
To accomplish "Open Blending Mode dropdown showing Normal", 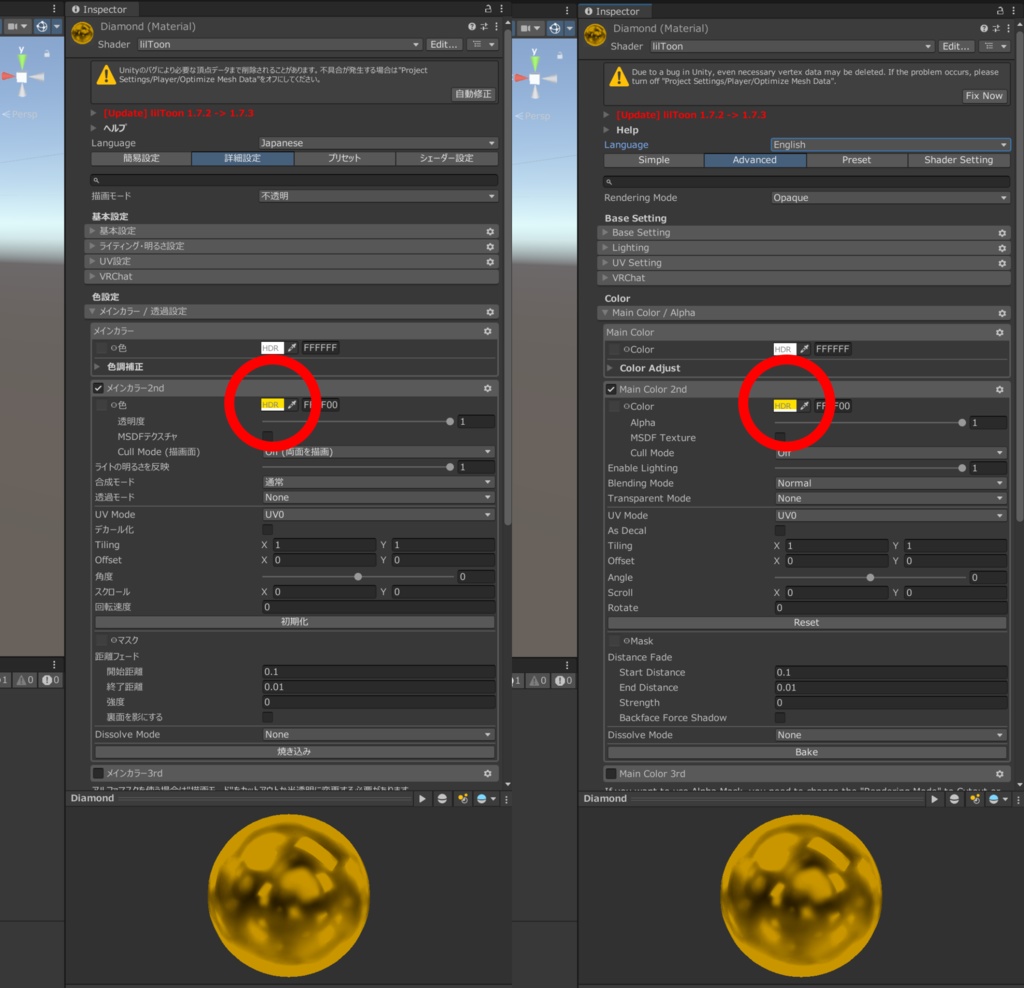I will click(890, 483).
